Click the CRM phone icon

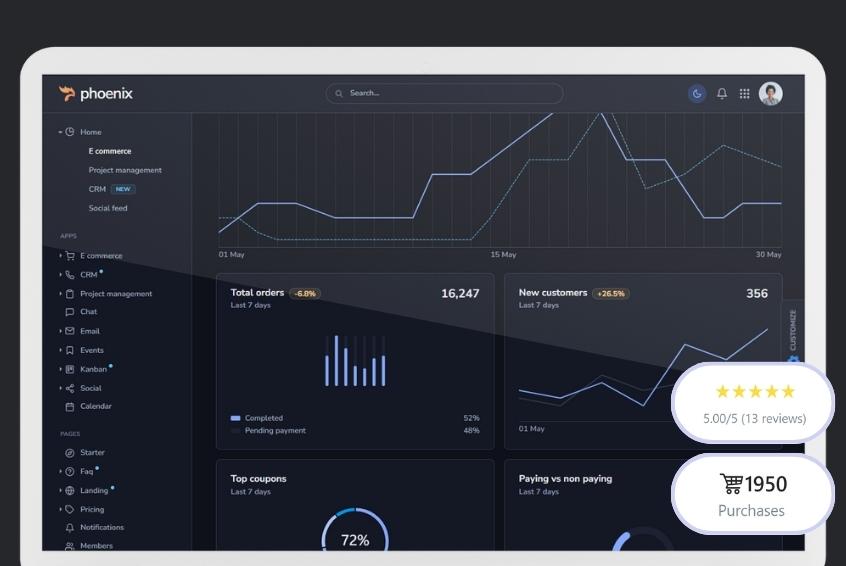pyautogui.click(x=70, y=275)
